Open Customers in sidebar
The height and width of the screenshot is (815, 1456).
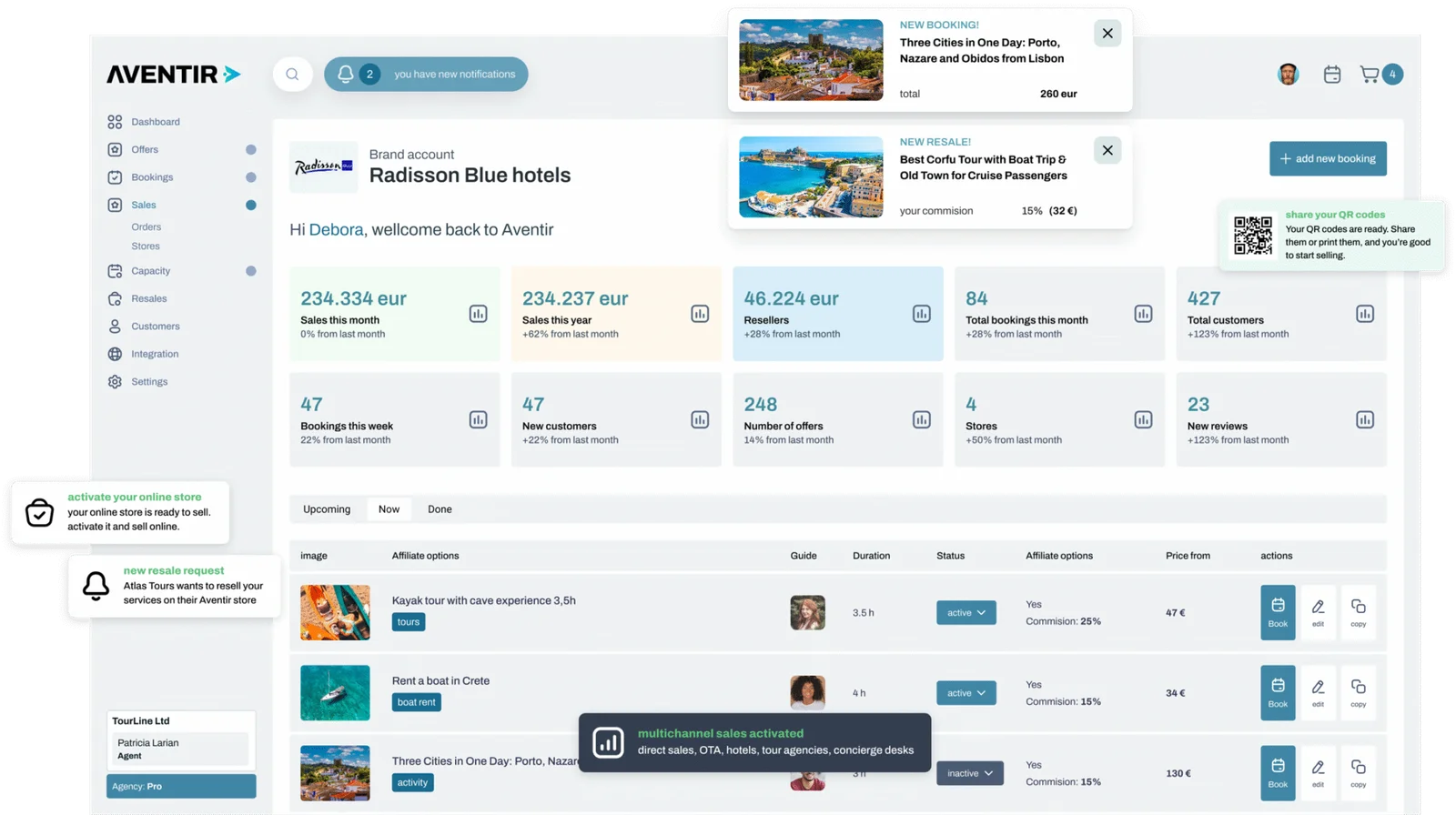tap(155, 326)
